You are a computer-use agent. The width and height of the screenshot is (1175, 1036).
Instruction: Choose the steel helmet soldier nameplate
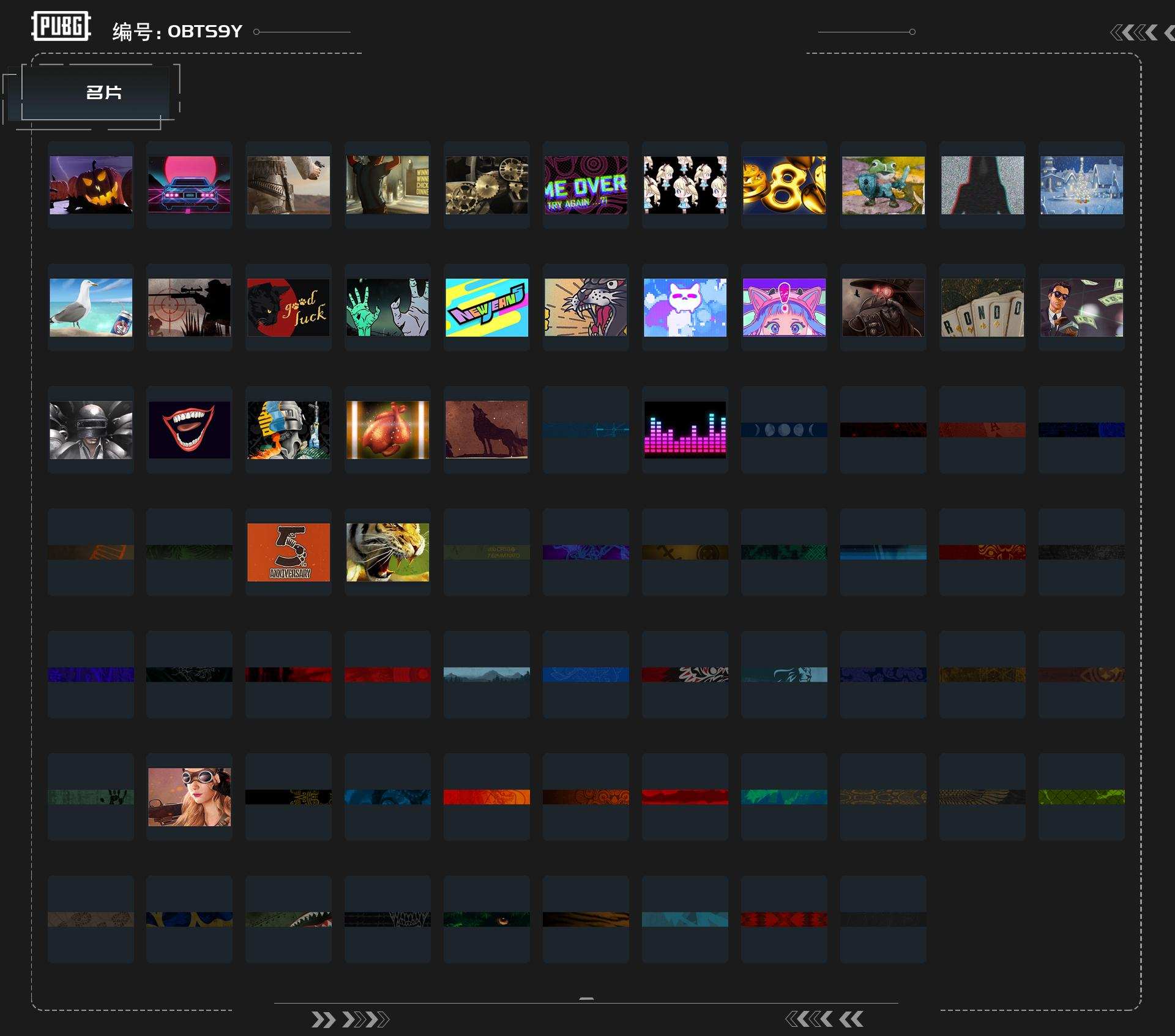pos(91,430)
